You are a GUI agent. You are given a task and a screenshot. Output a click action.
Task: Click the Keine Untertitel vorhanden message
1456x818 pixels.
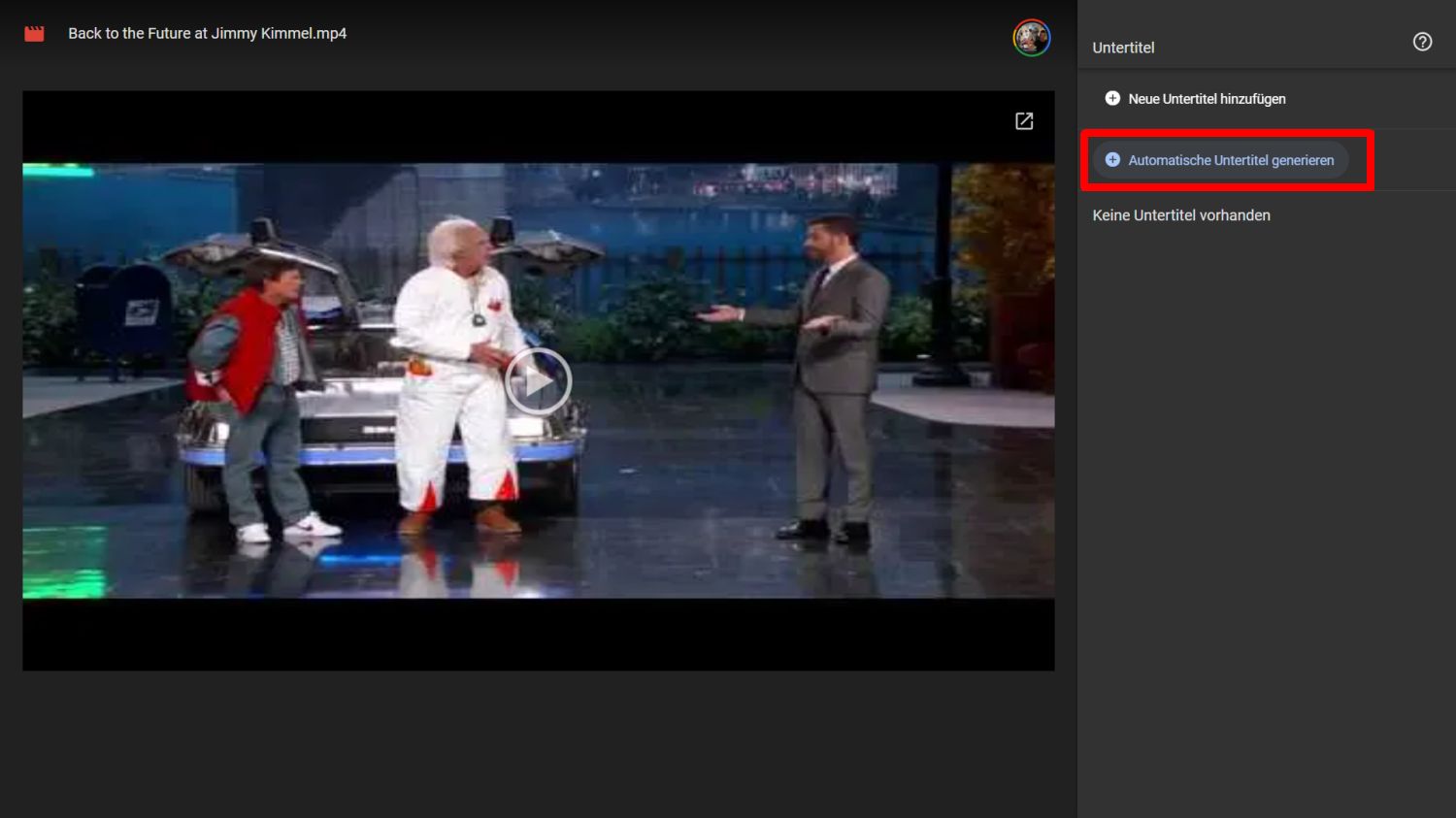click(x=1181, y=215)
